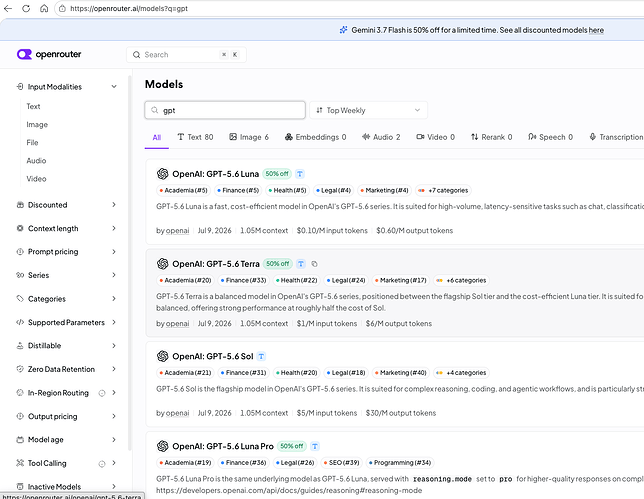Select the Audio input modality filter
Viewport: 644px width, 499px height.
[36, 161]
